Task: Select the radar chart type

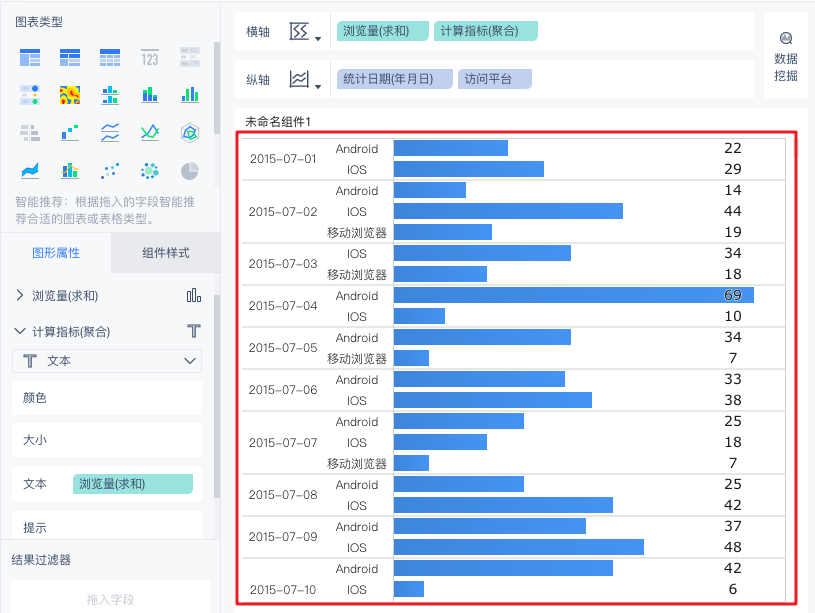Action: click(x=190, y=133)
